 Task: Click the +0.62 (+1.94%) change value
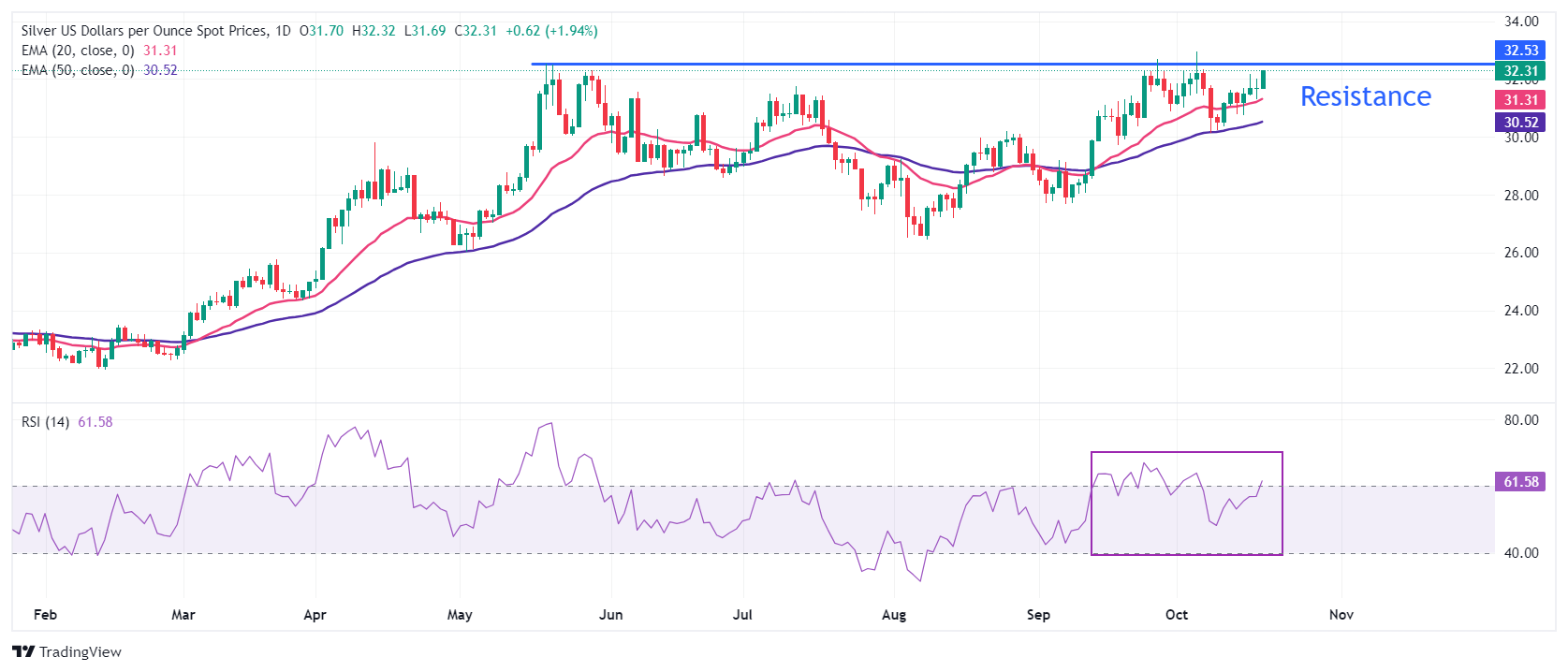pos(551,31)
